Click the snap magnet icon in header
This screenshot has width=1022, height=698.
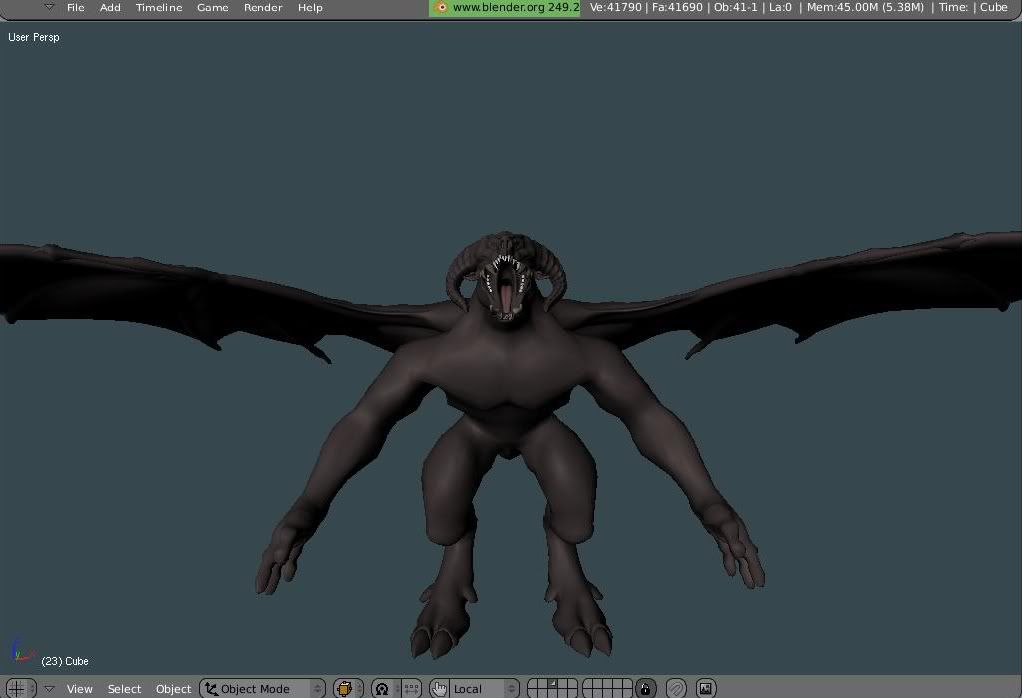point(676,688)
